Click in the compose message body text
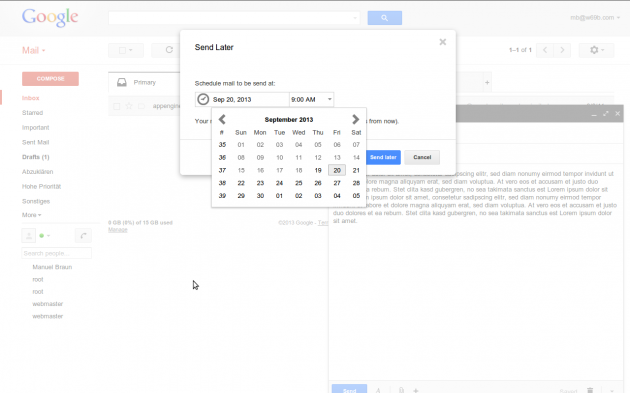The height and width of the screenshot is (393, 630). (475, 197)
